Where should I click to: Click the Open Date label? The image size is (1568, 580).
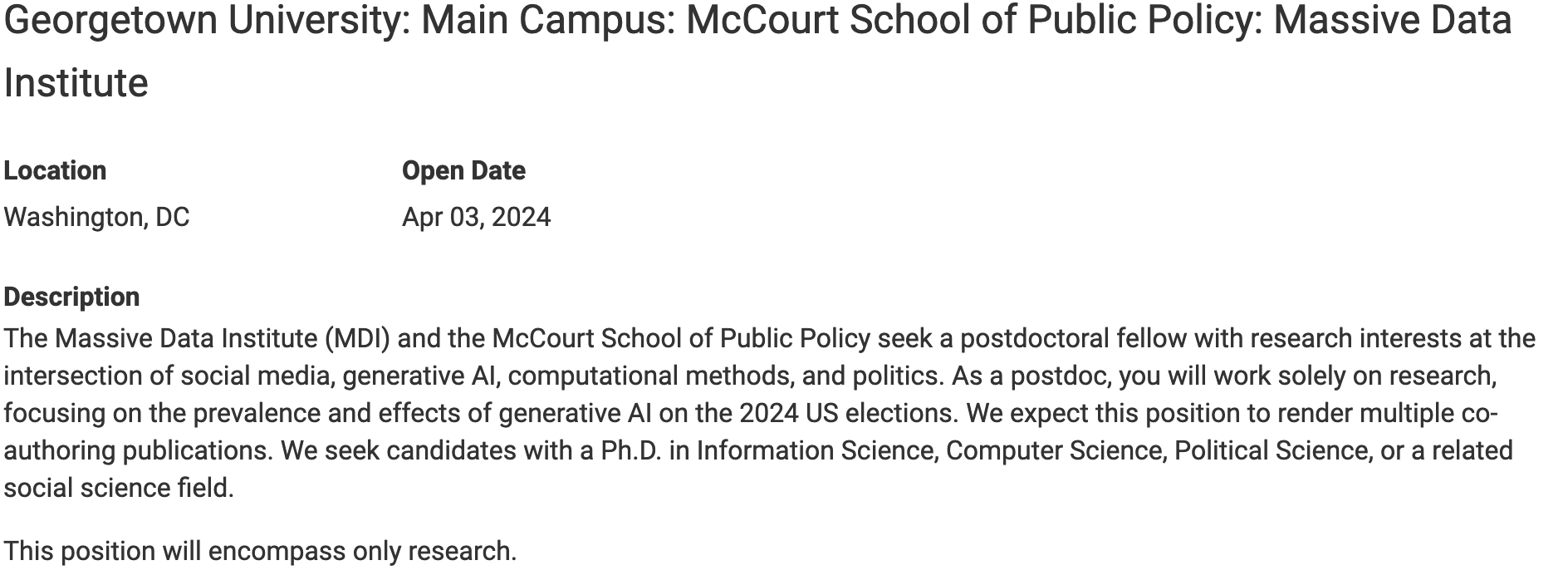(x=463, y=170)
